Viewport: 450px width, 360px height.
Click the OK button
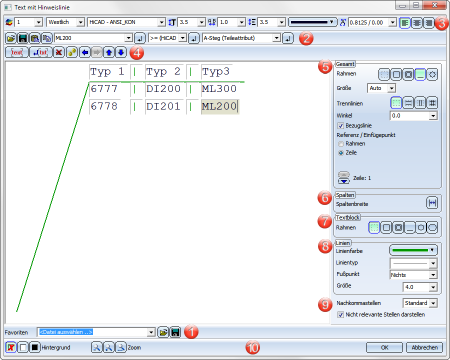coord(384,347)
